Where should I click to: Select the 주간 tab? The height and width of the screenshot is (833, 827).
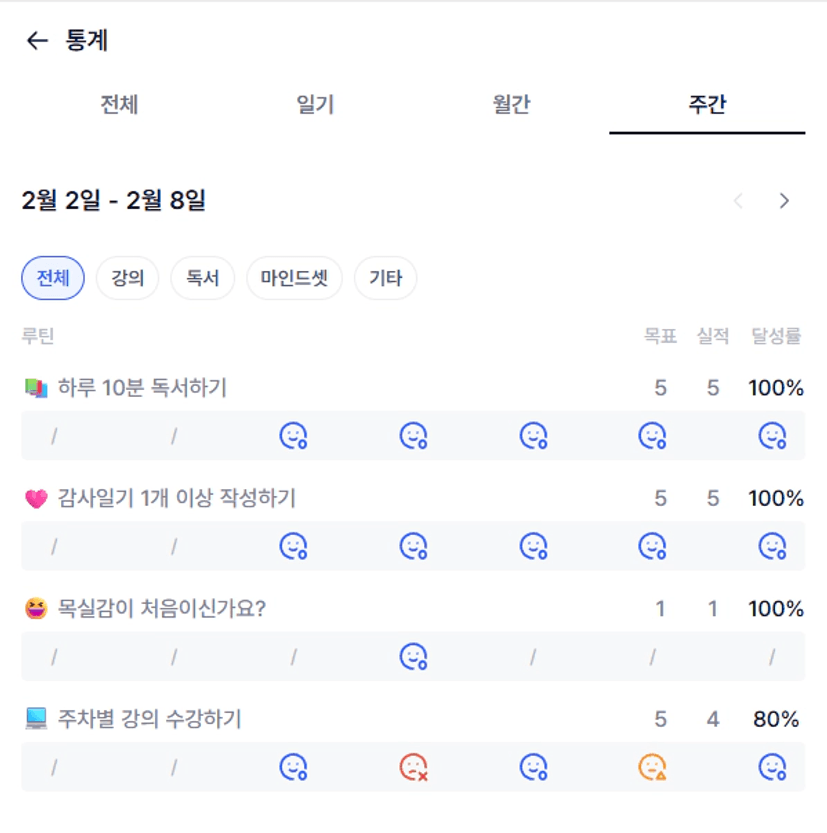[x=707, y=104]
